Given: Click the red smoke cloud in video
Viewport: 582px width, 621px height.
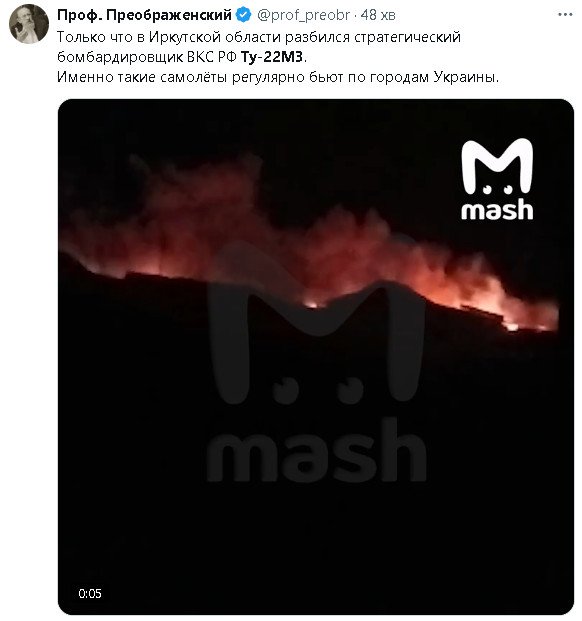Looking at the screenshot, I should (x=309, y=238).
